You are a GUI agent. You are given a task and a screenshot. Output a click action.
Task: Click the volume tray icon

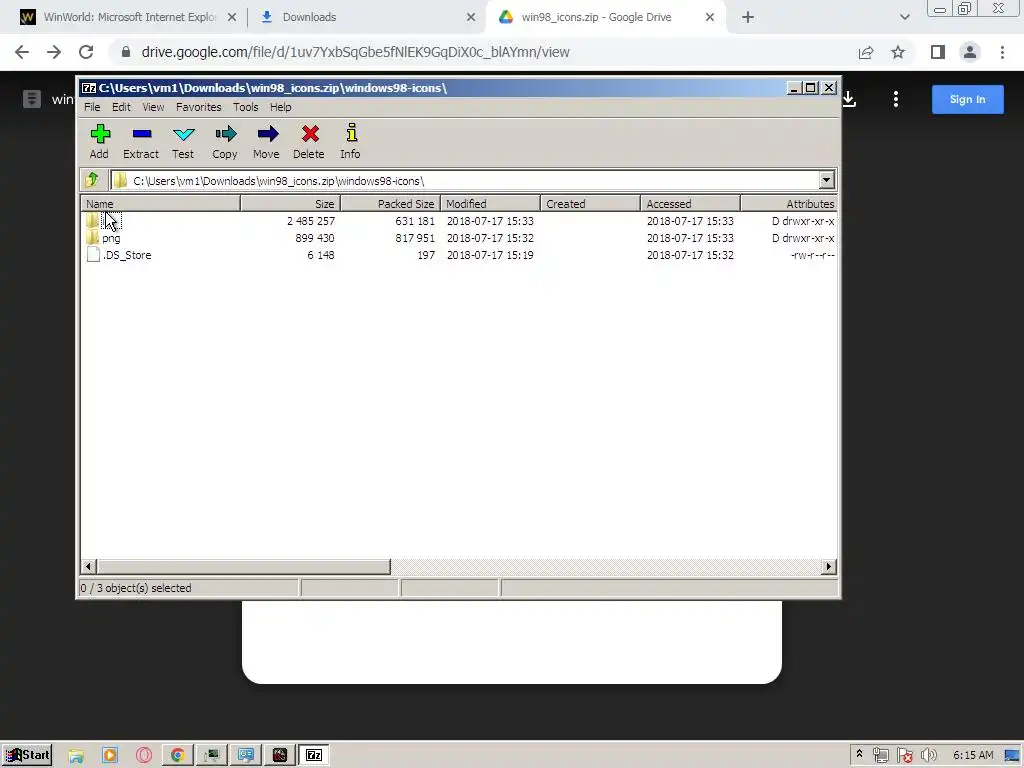(929, 755)
